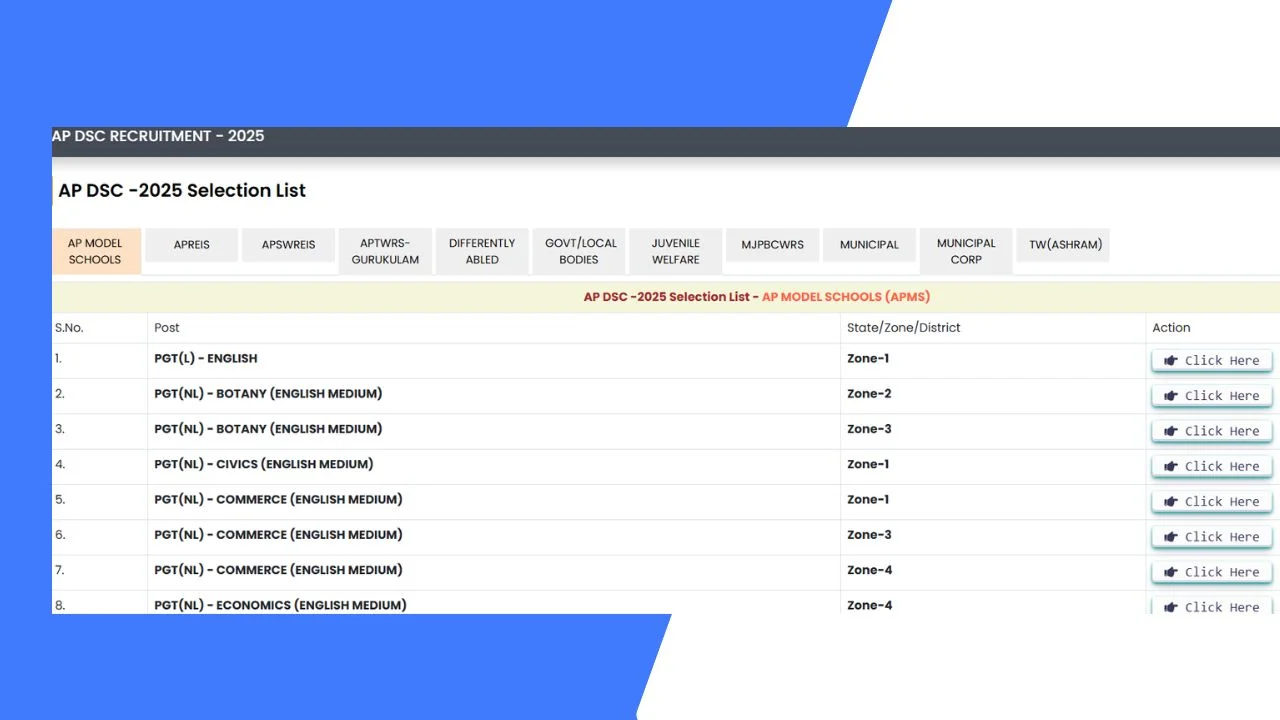Select the MUNICIPAL tab
The width and height of the screenshot is (1280, 720).
869,245
